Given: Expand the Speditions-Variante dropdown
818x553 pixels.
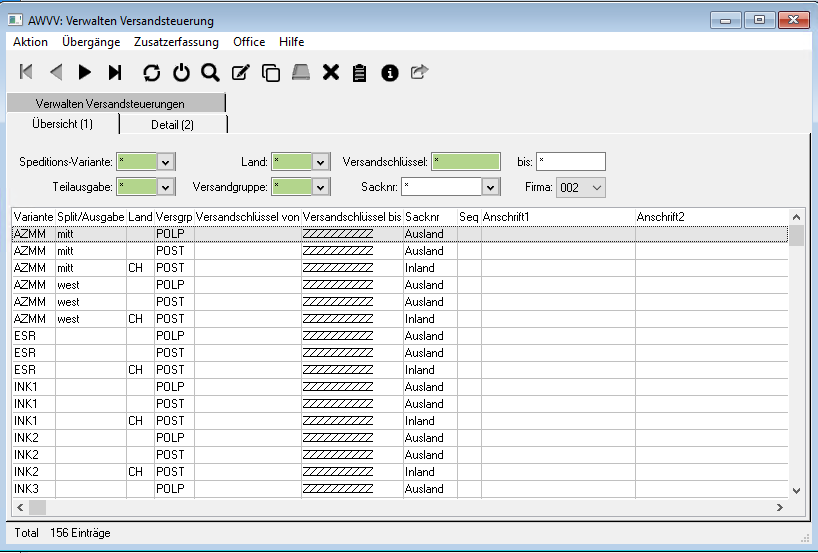Looking at the screenshot, I should click(166, 162).
